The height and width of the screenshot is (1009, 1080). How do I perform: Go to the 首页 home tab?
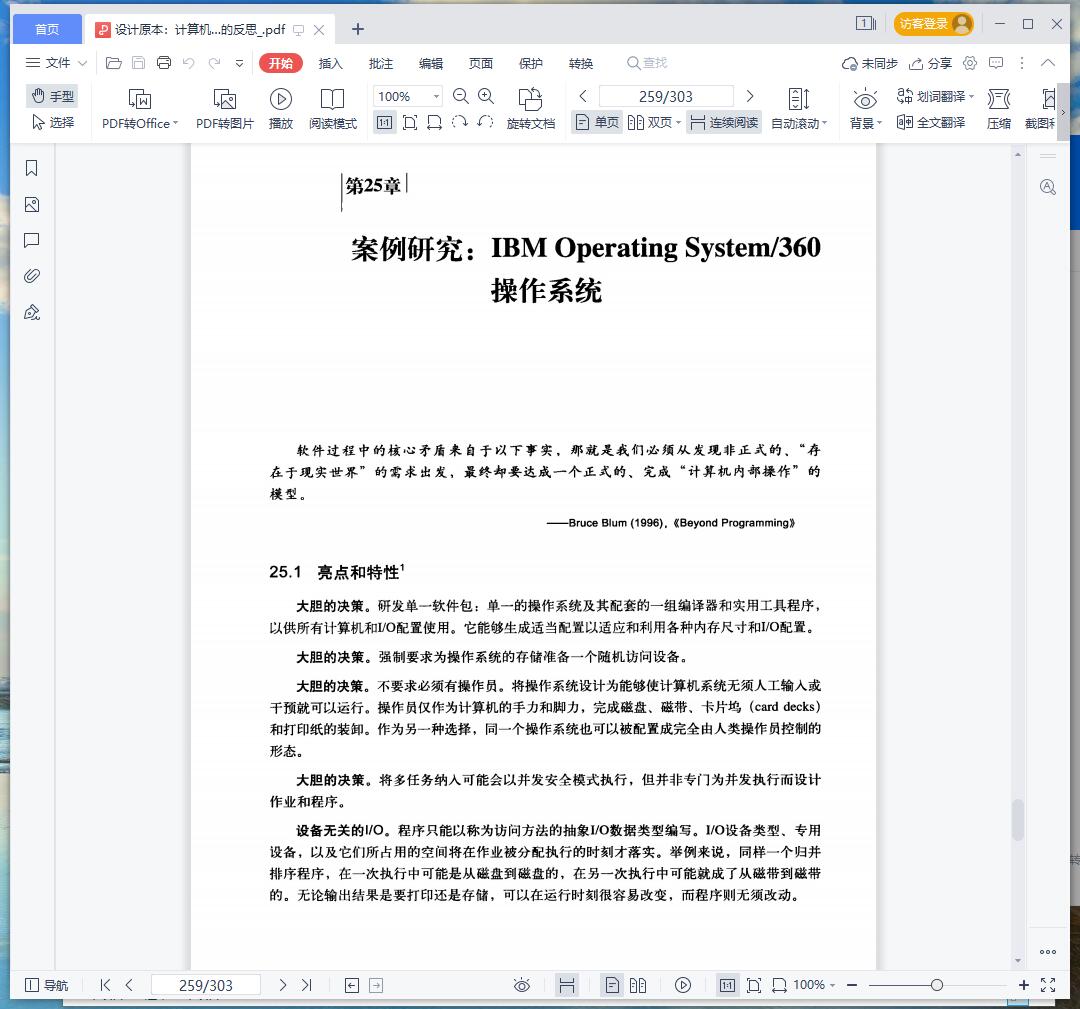pos(47,29)
